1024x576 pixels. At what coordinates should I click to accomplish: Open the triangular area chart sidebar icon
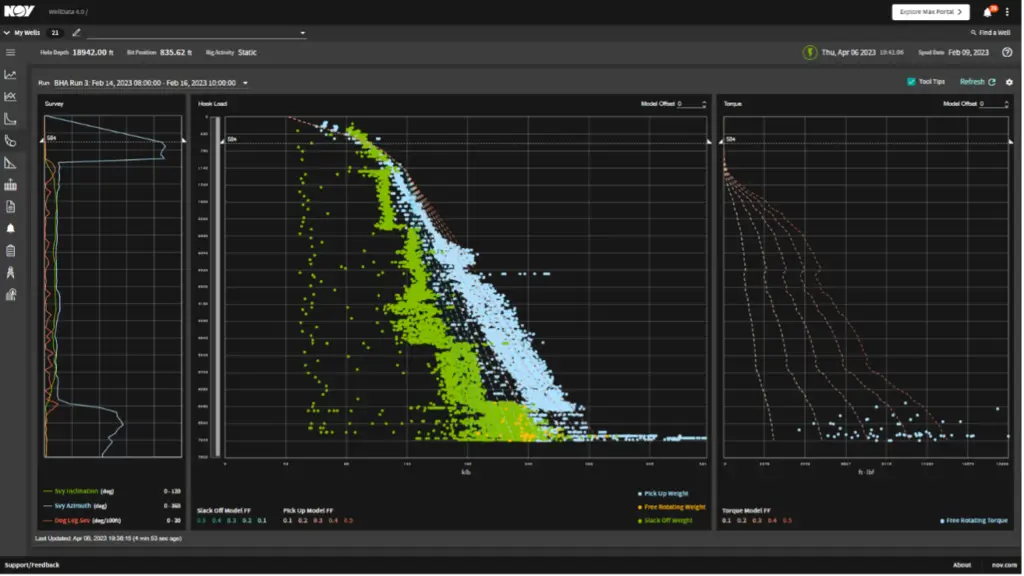(10, 163)
